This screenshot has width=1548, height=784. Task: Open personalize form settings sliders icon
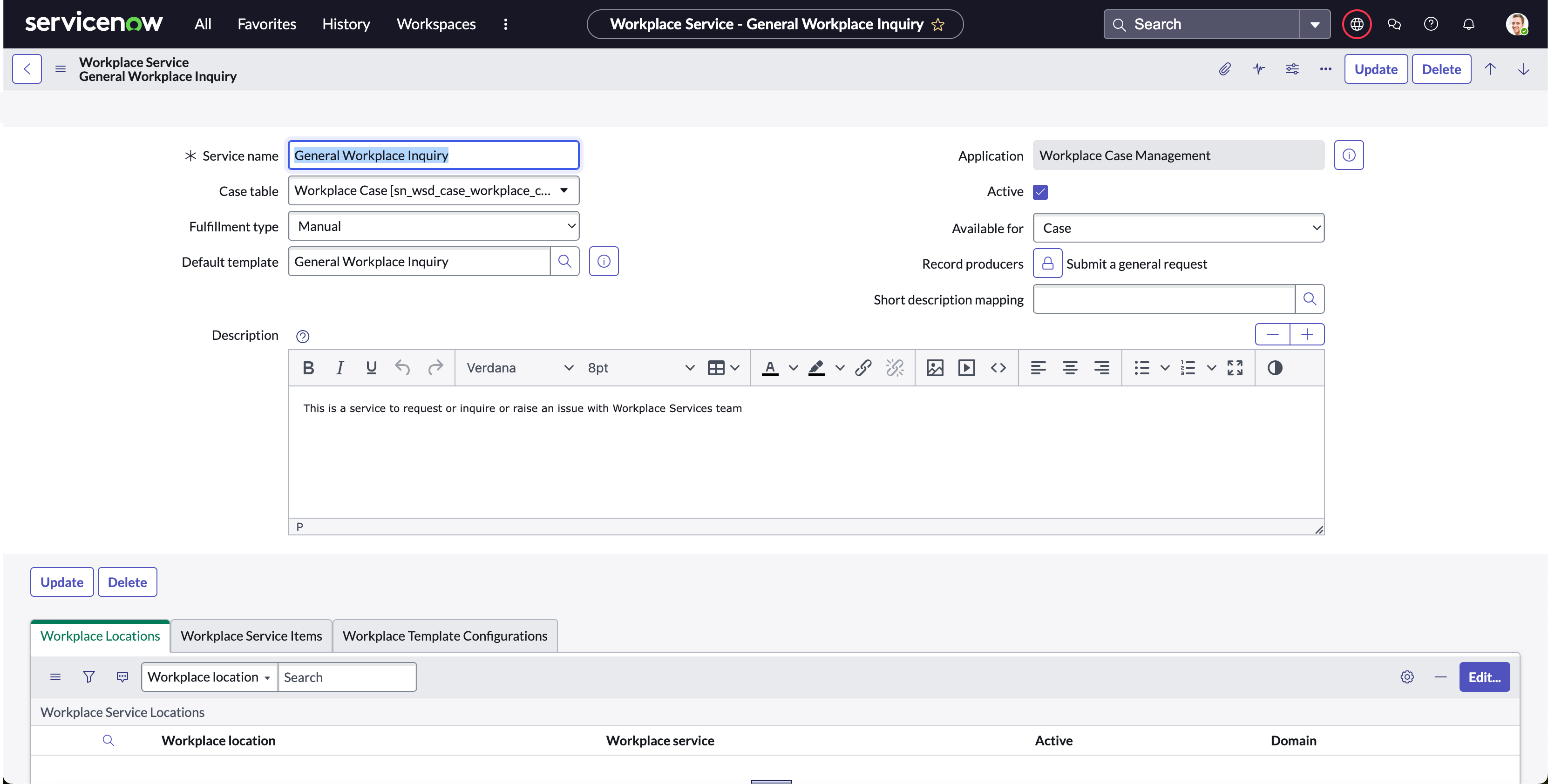coord(1292,69)
